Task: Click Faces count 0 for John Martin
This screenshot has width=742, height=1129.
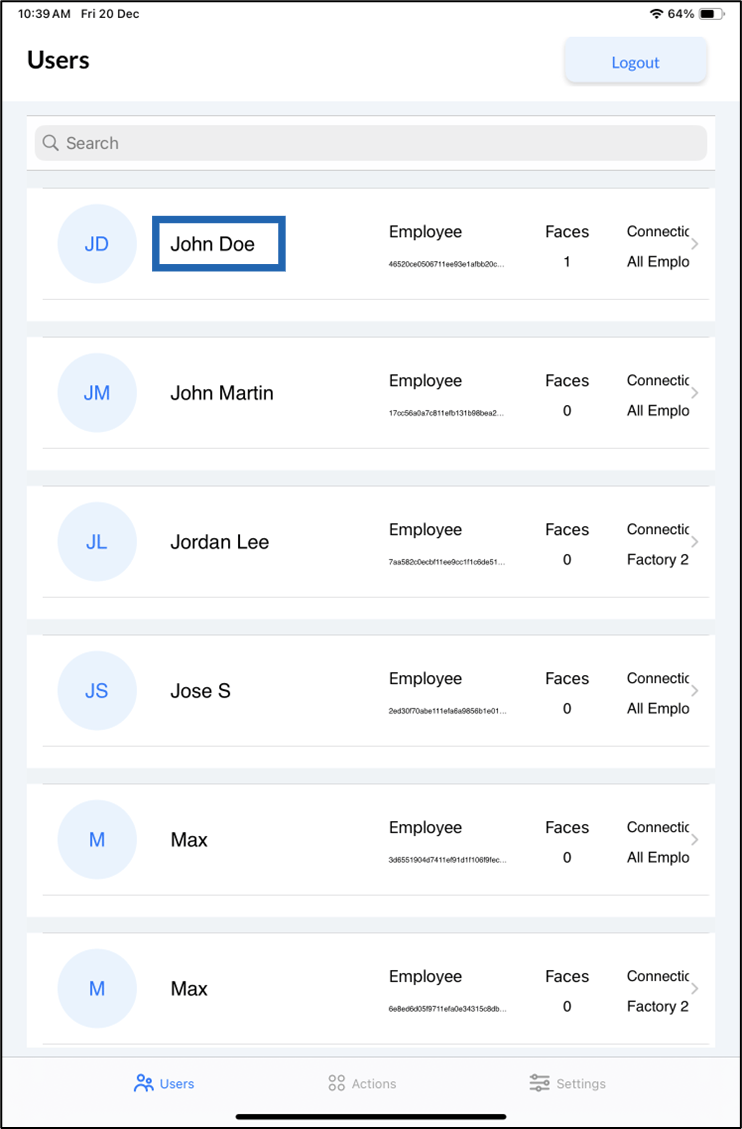Action: 567,411
